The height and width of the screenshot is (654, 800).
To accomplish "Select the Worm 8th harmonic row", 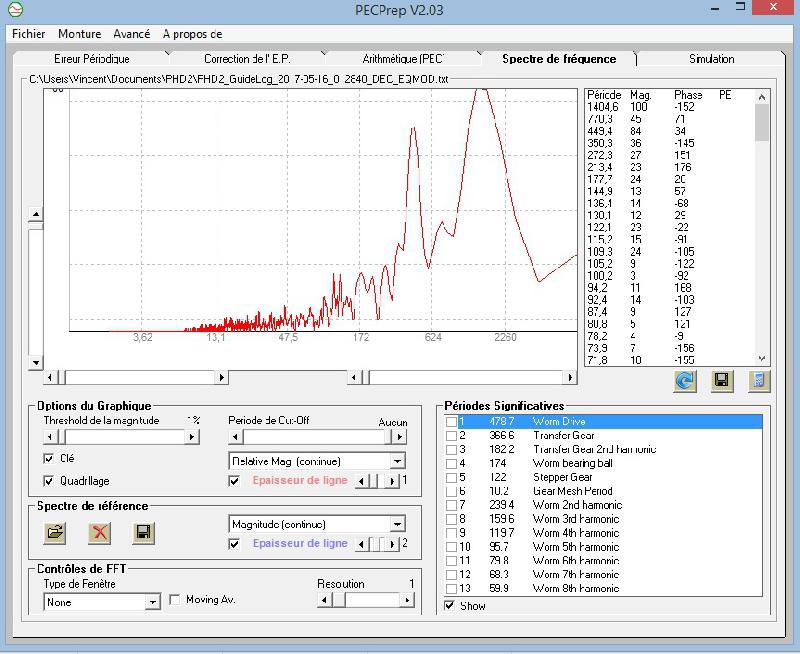I will click(604, 588).
